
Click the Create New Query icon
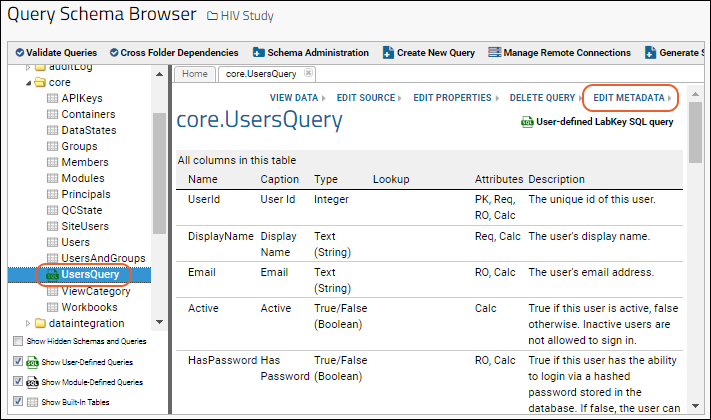pos(388,53)
